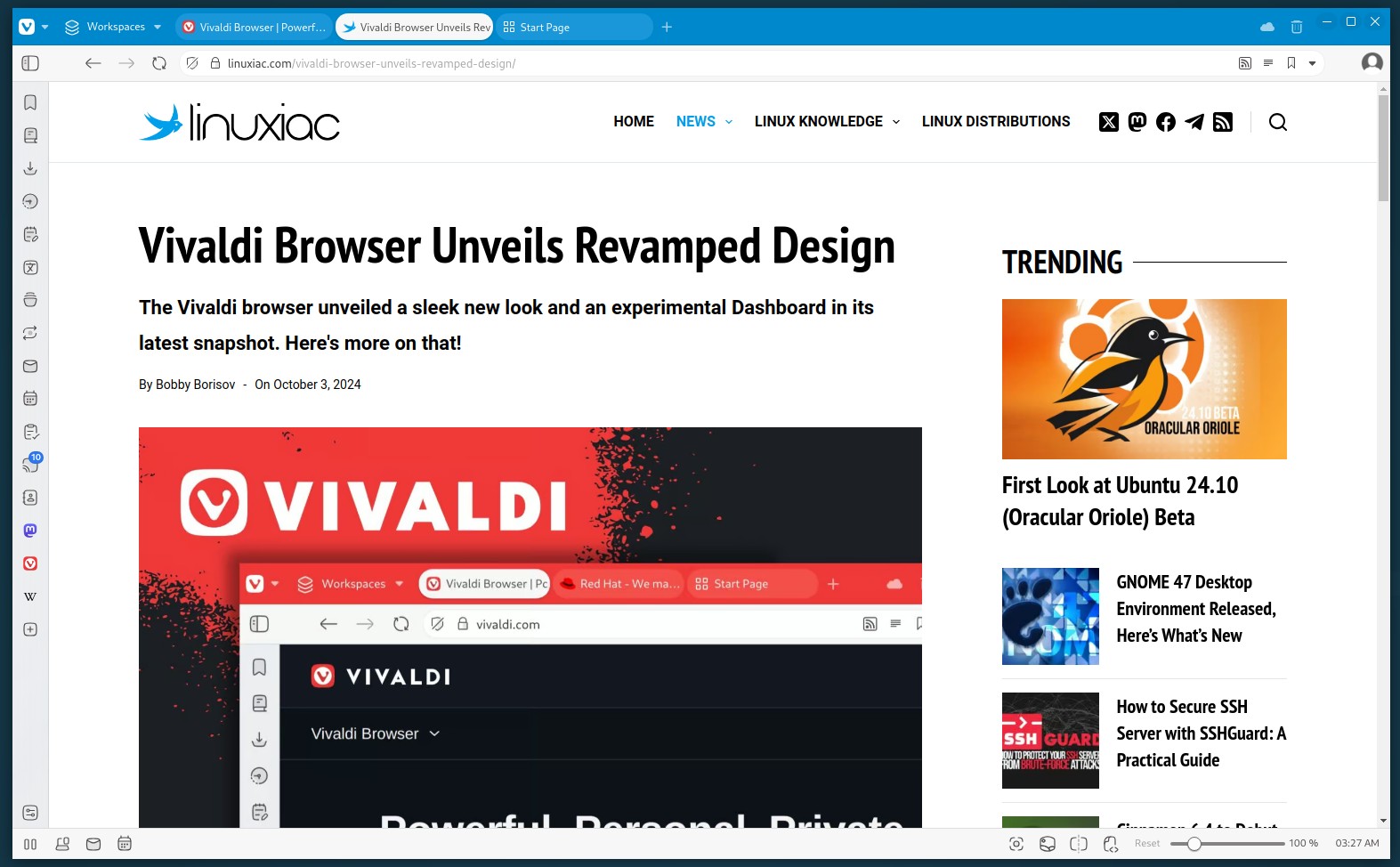Open the Vivaldi web panel
The image size is (1400, 867).
pyautogui.click(x=30, y=563)
